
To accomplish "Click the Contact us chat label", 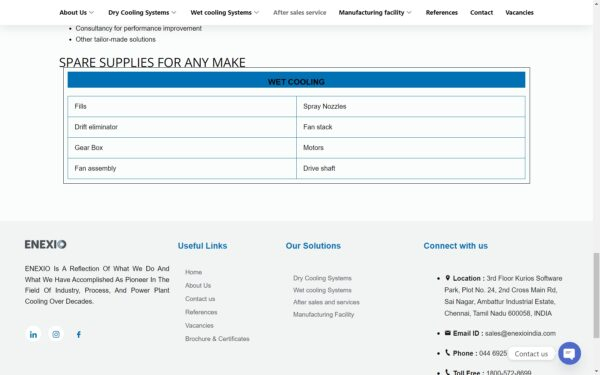I will coord(531,354).
